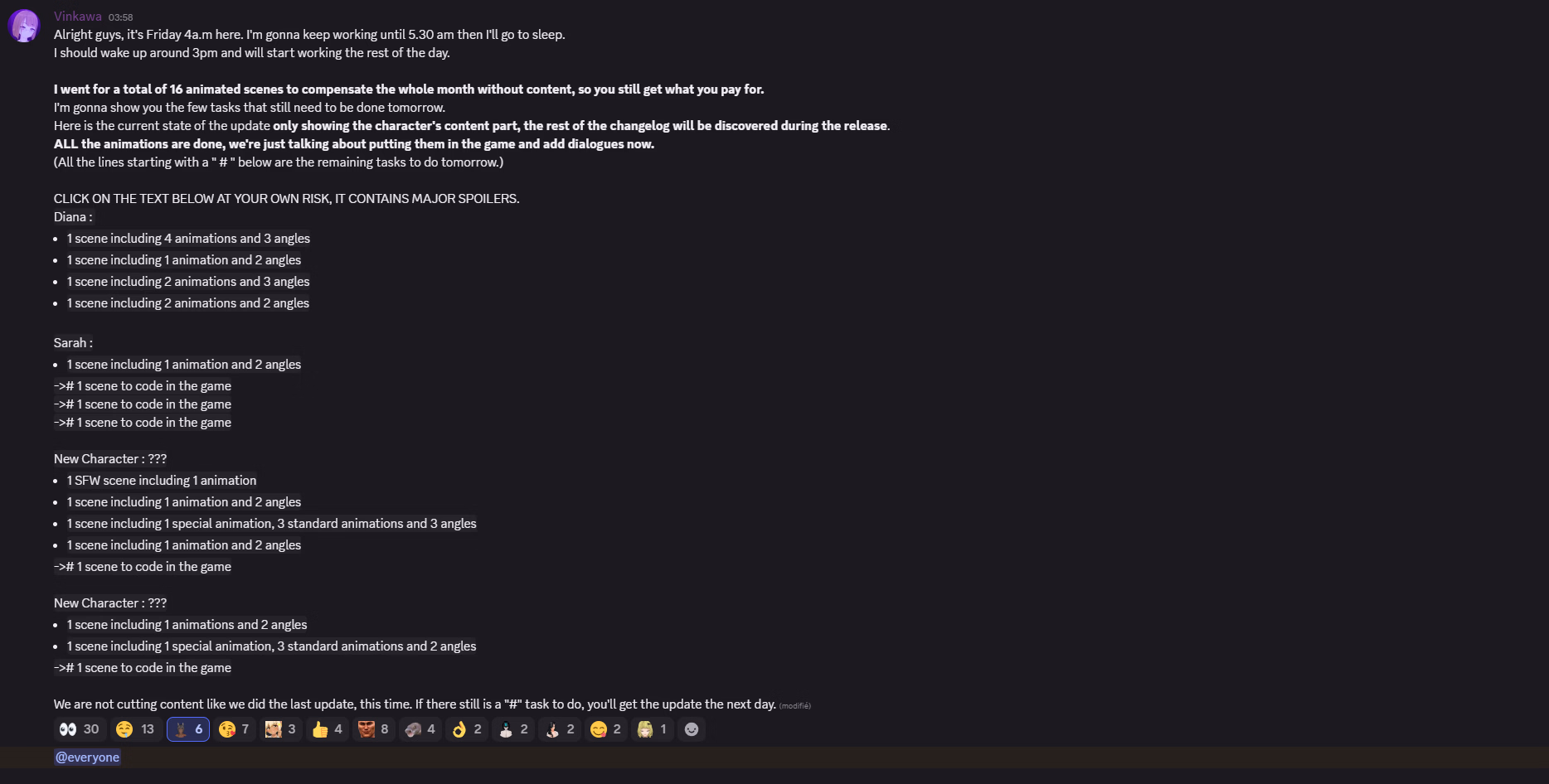Click the grey fish reaction with 4

pos(420,729)
